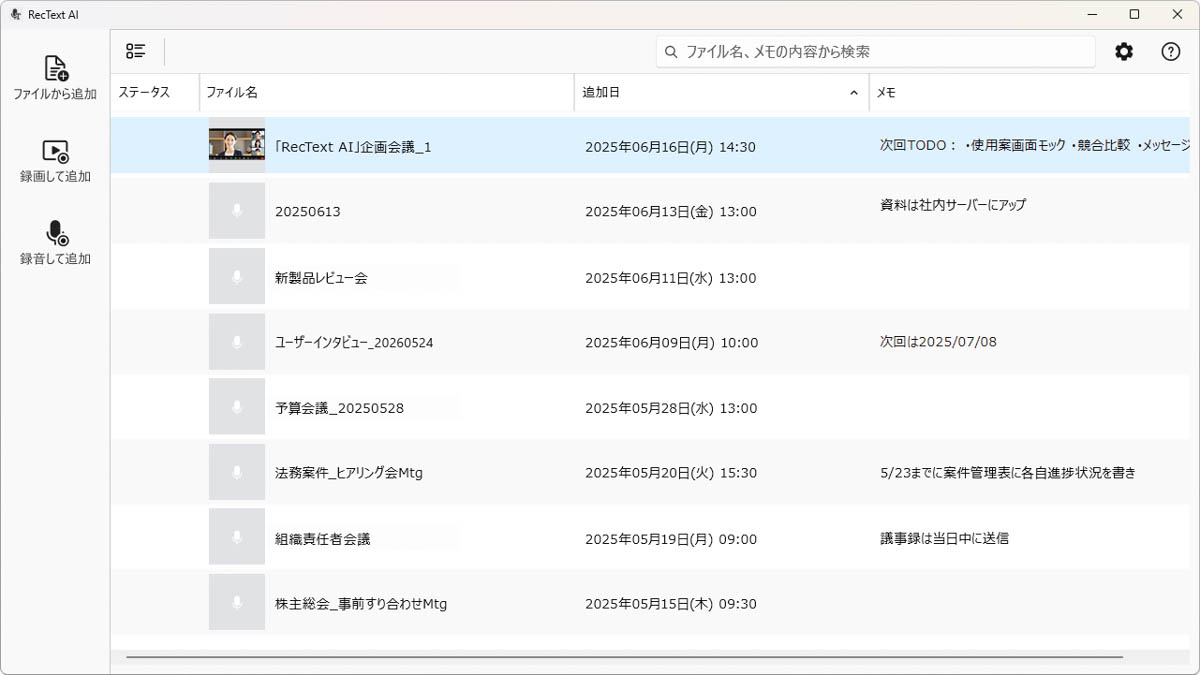The height and width of the screenshot is (675, 1200).
Task: Click the file name and memo search field
Action: click(x=876, y=52)
